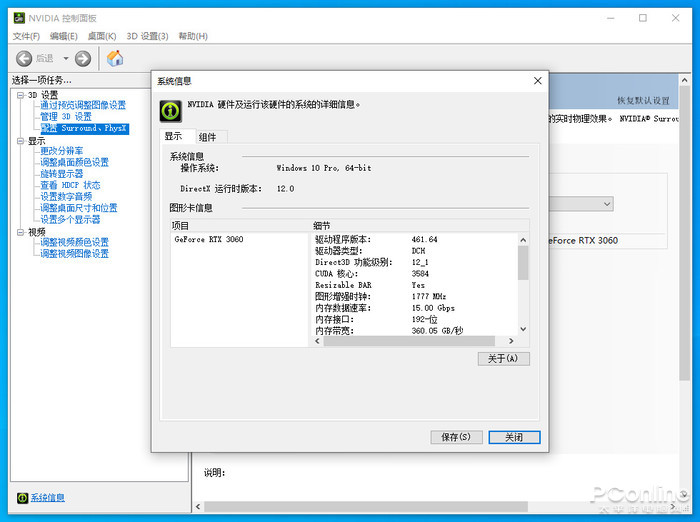700x522 pixels.
Task: Select 通过预览调整图像设置 in the task tree
Action: pyautogui.click(x=83, y=105)
